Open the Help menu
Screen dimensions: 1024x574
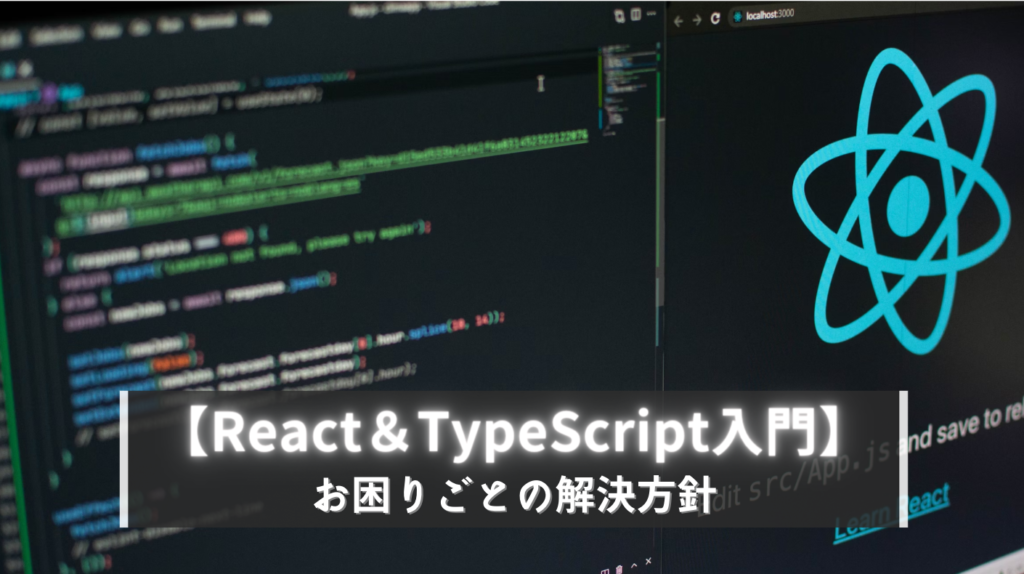[x=257, y=18]
